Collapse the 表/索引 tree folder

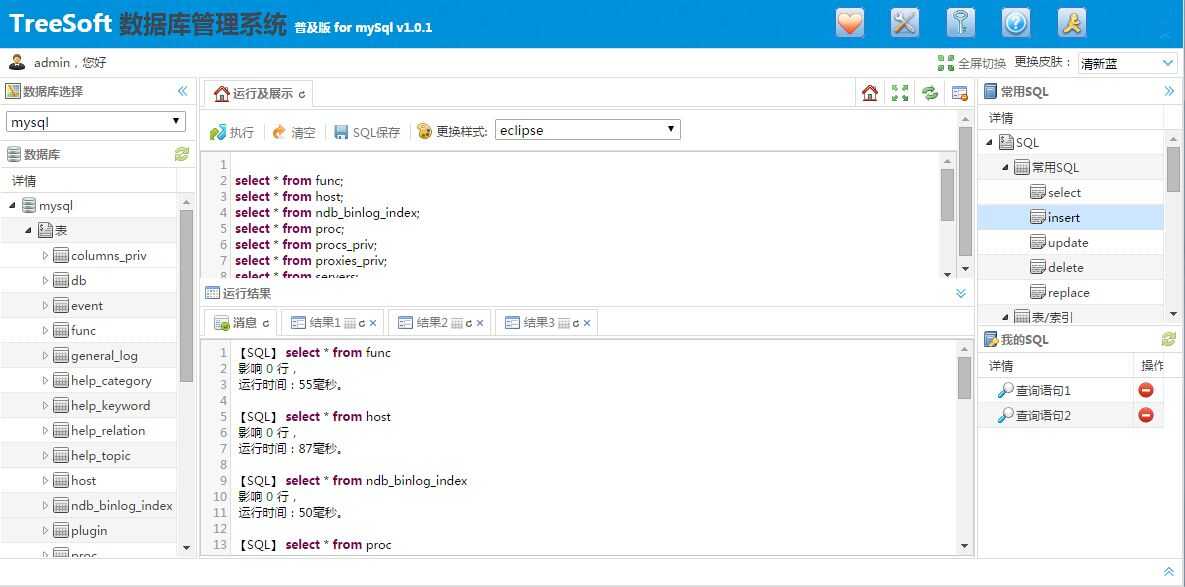click(1005, 317)
